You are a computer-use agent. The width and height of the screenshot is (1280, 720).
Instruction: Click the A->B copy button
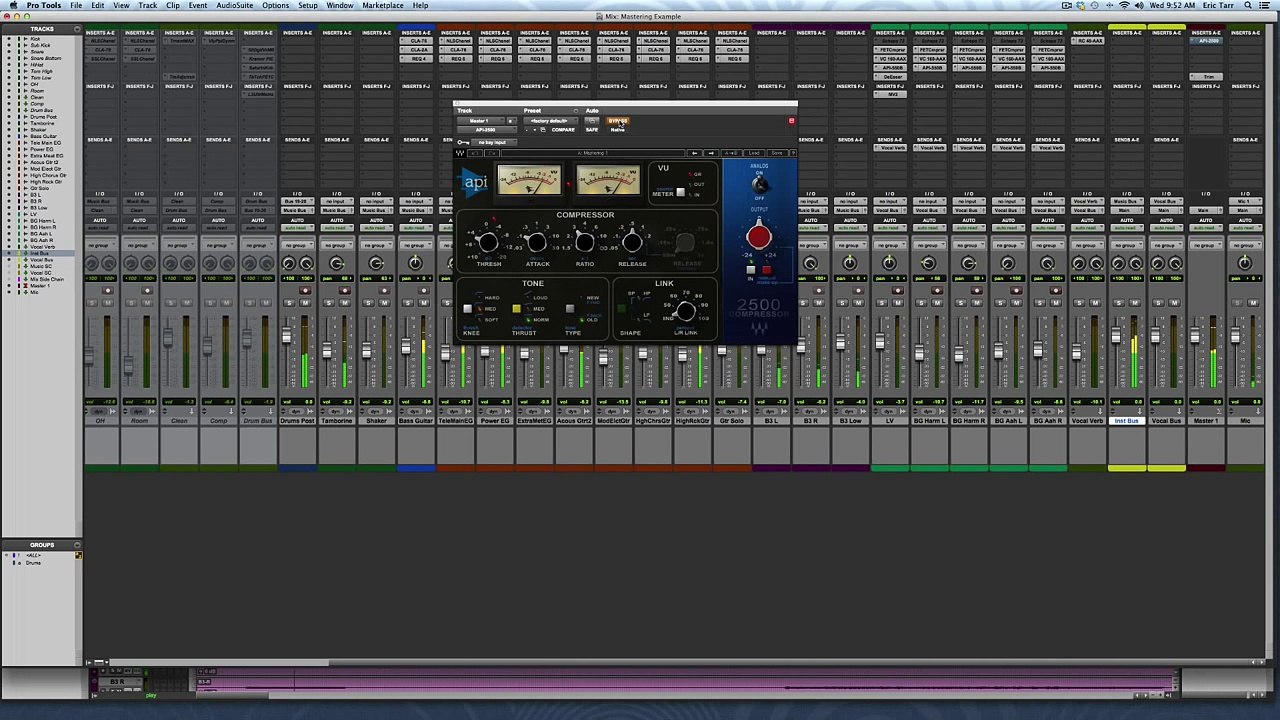(733, 153)
